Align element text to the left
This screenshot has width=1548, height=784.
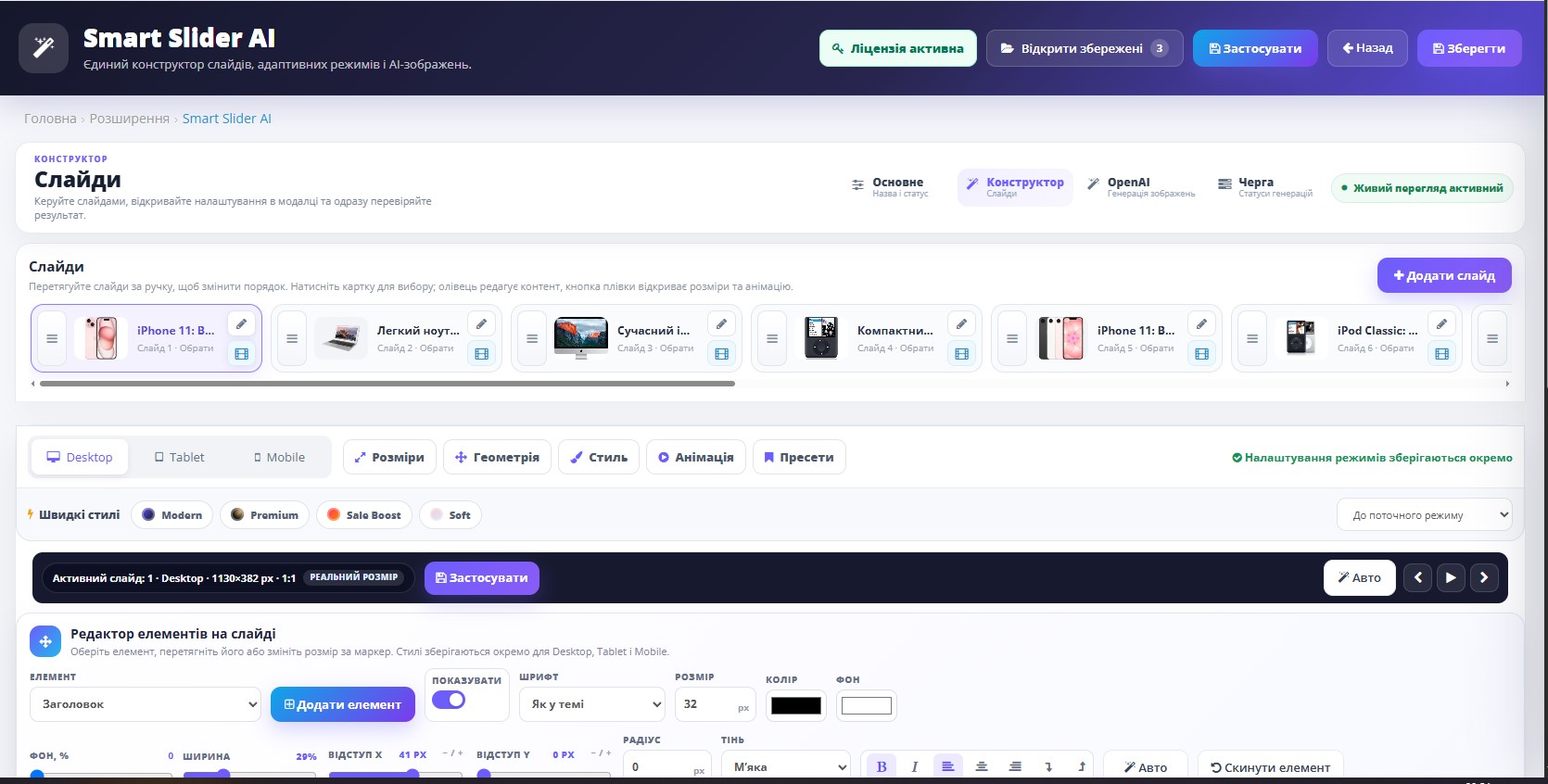pos(948,766)
